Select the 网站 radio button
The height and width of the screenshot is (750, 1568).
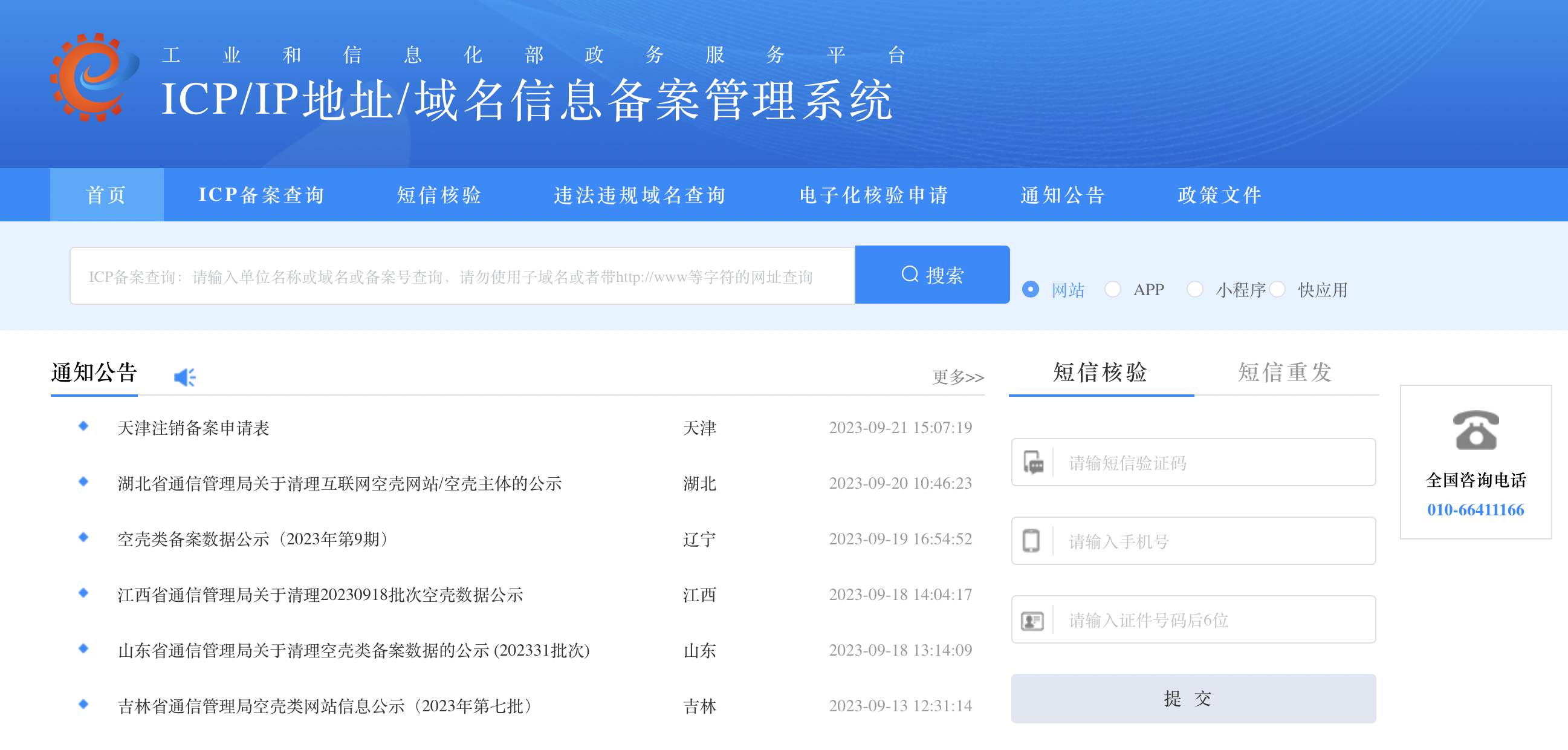pyautogui.click(x=1030, y=289)
